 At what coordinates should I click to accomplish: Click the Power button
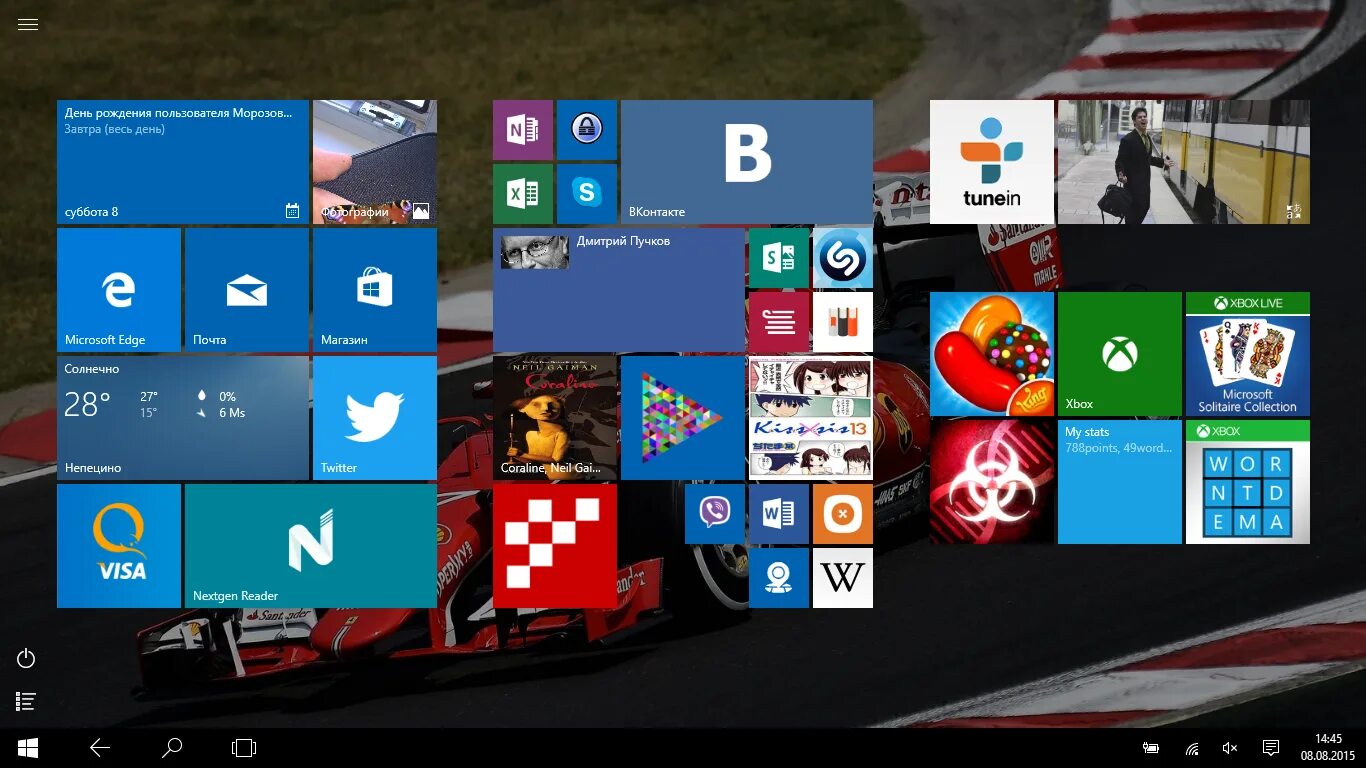(x=26, y=658)
